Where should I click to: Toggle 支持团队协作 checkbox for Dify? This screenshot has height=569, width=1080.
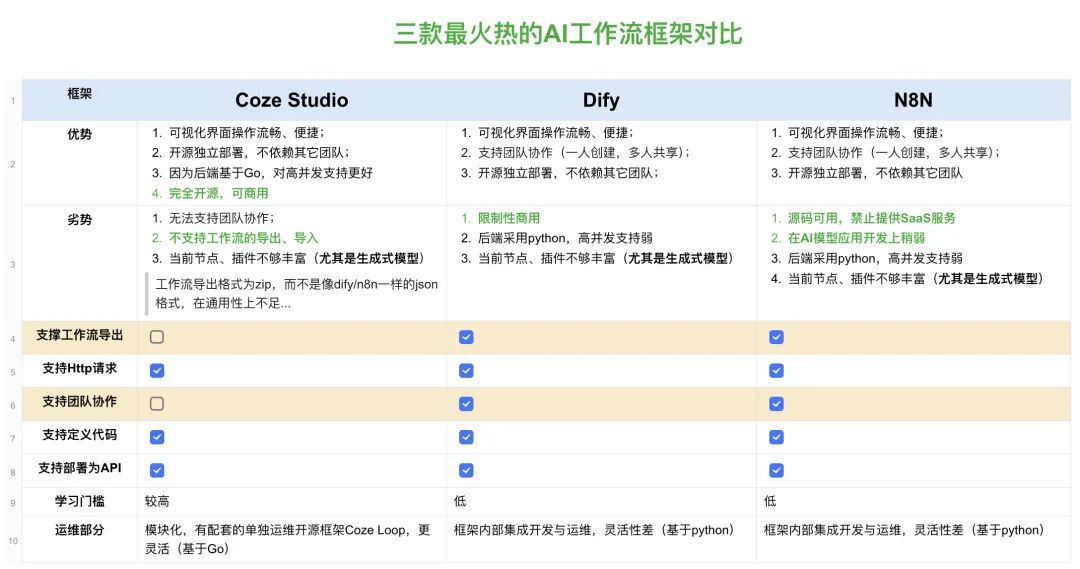pos(466,404)
